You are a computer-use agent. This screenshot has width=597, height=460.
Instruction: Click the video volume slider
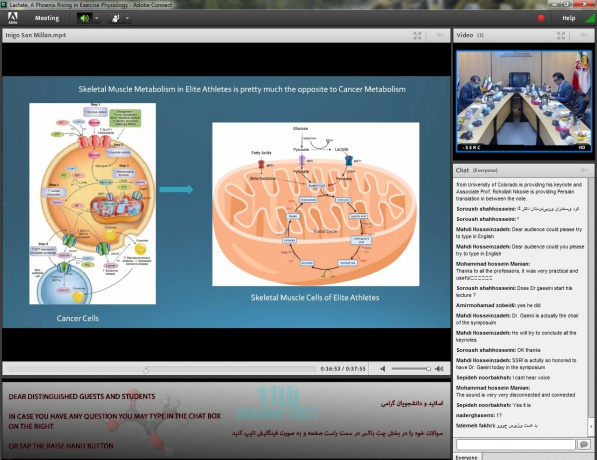coord(411,369)
